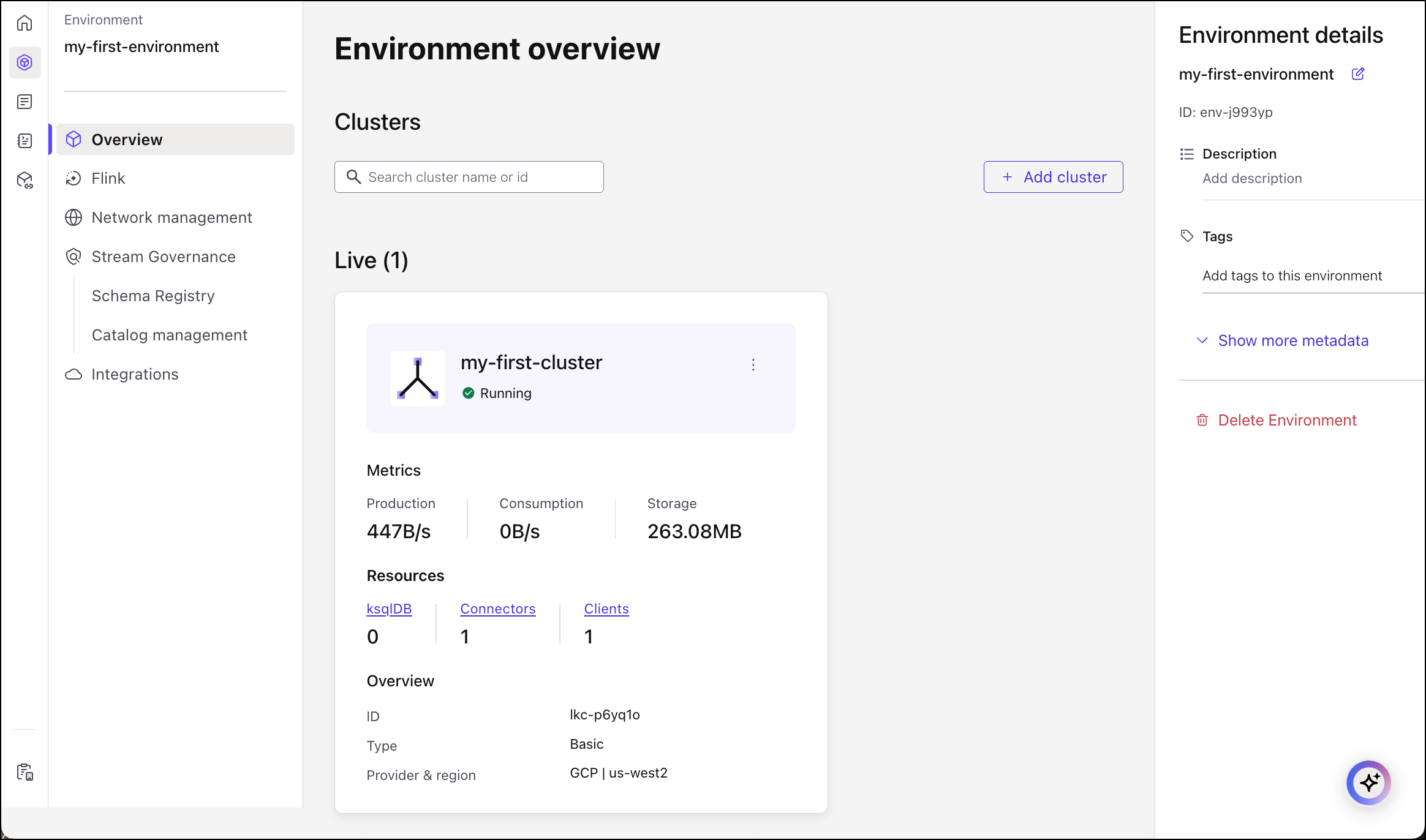Open the Connectors resource link
The width and height of the screenshot is (1426, 840).
point(497,609)
